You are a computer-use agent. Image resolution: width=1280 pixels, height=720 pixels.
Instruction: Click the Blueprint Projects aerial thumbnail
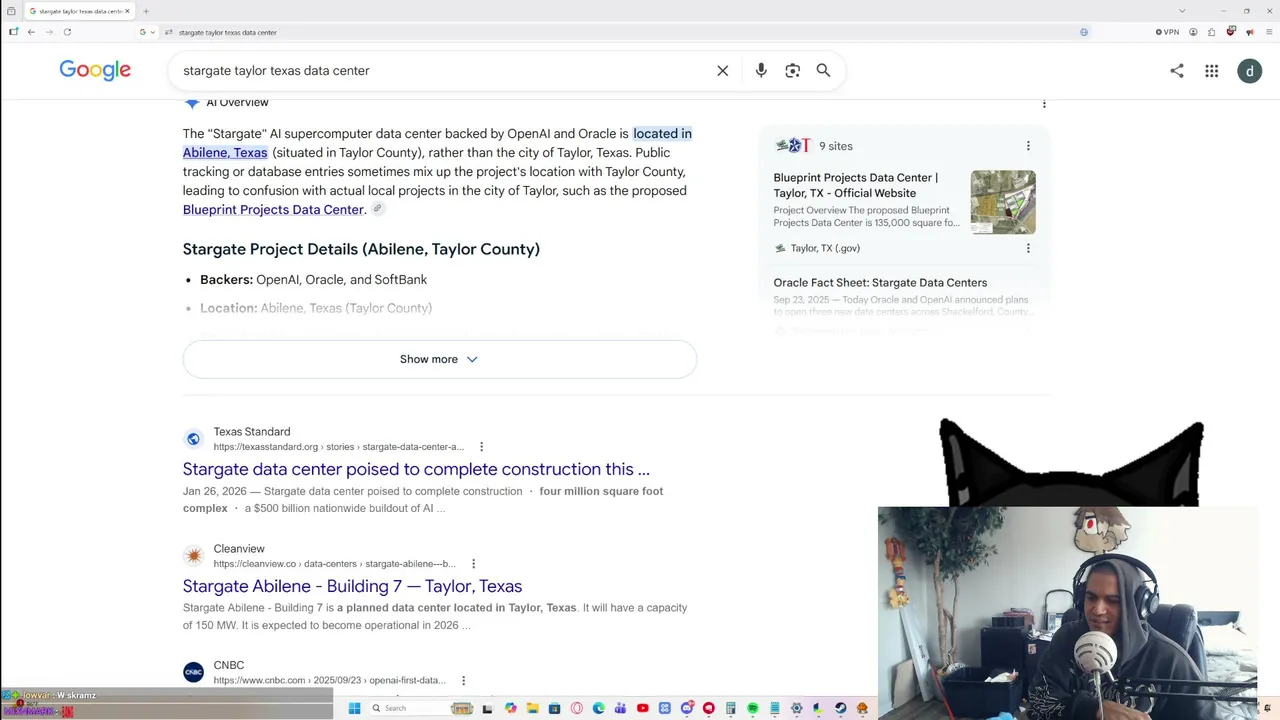coord(1003,202)
